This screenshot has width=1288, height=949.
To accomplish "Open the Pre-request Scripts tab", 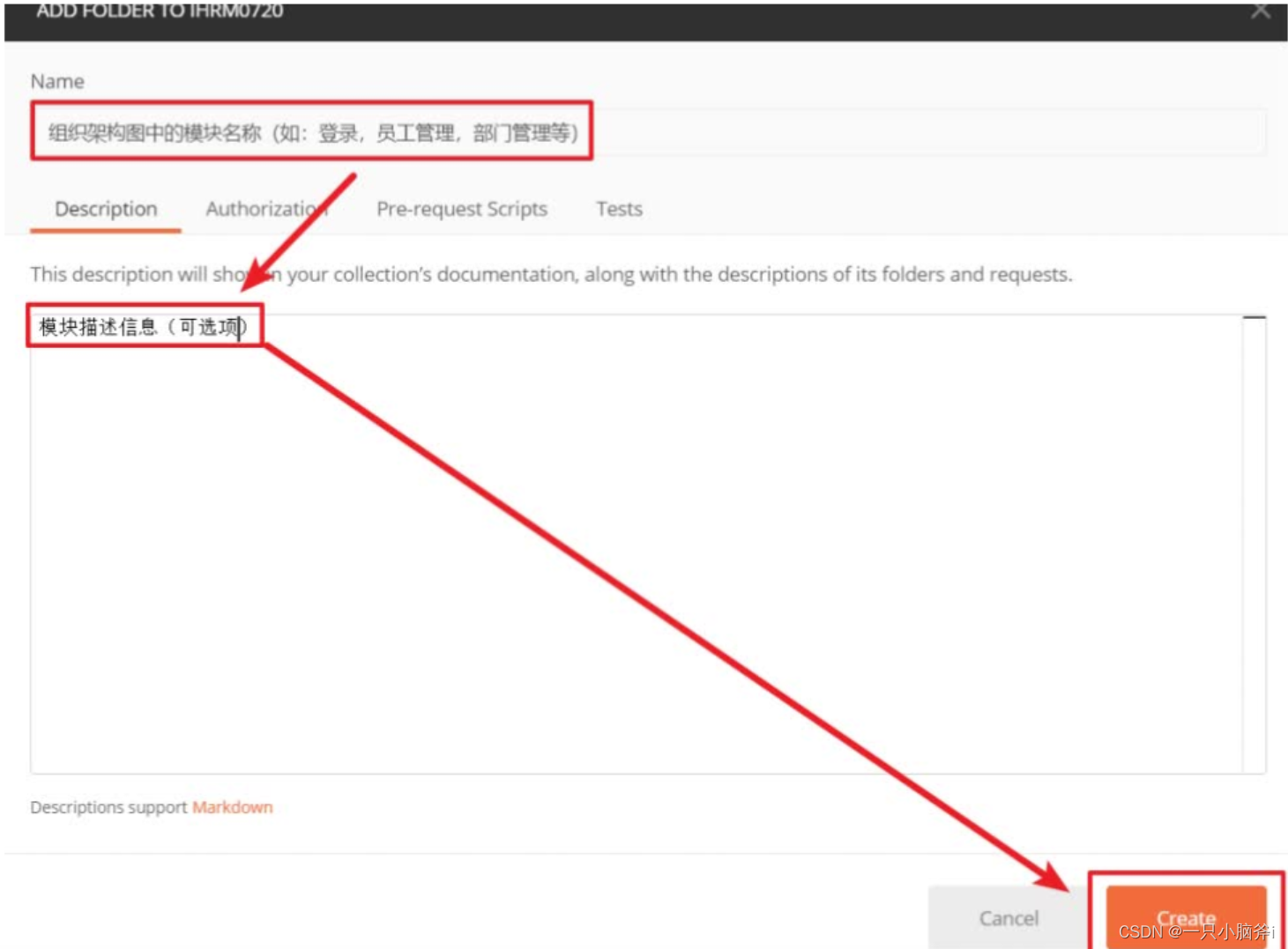I will [x=462, y=209].
